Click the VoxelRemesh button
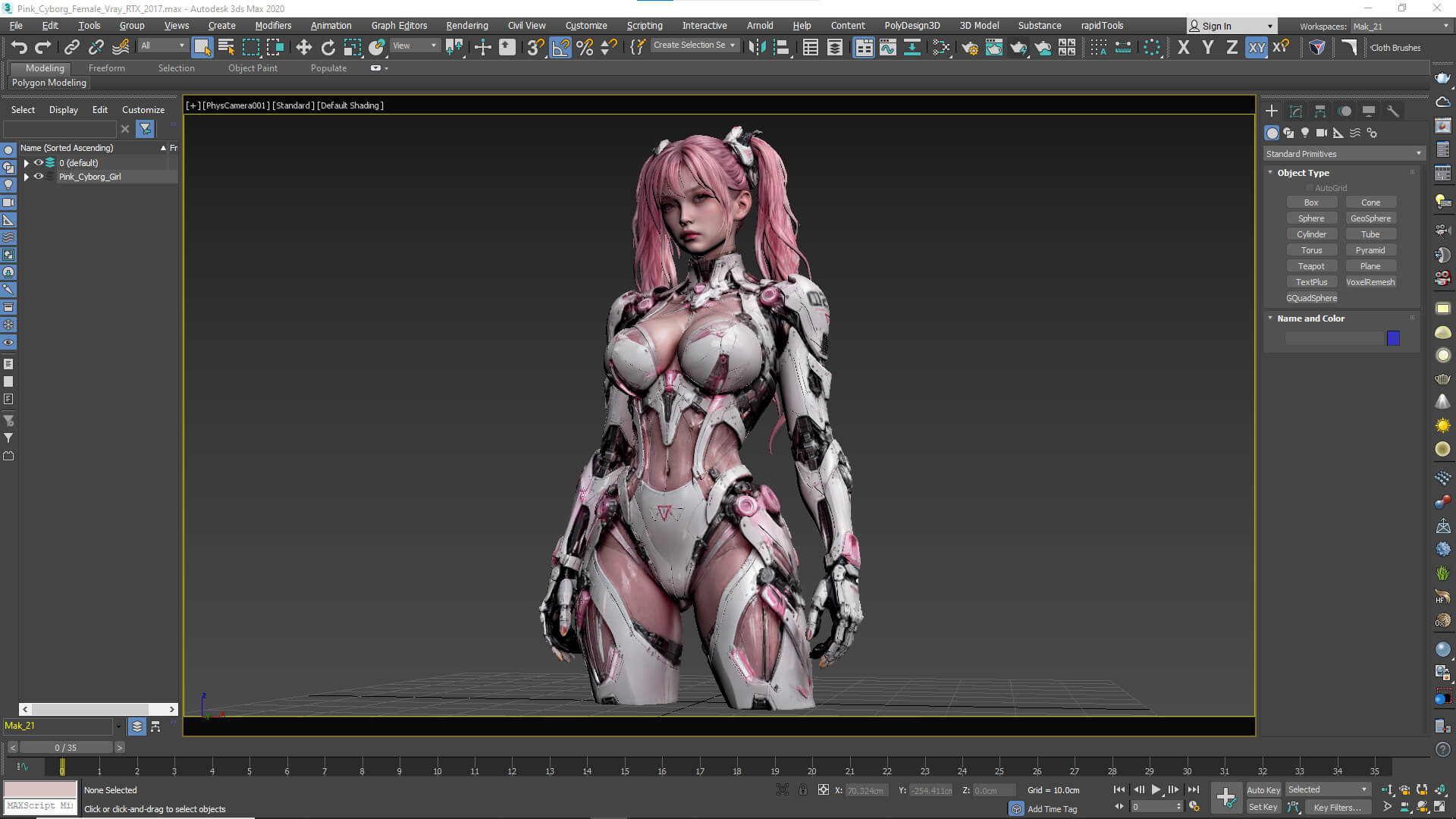 (x=1370, y=282)
